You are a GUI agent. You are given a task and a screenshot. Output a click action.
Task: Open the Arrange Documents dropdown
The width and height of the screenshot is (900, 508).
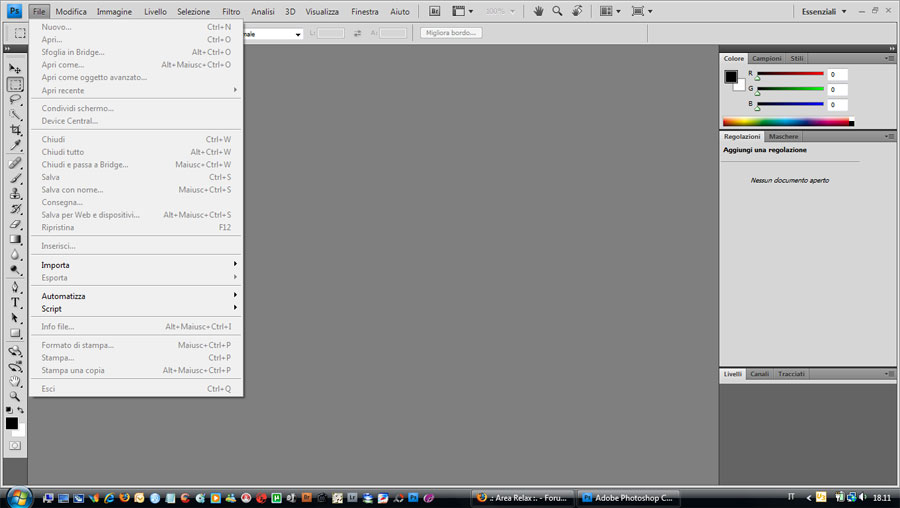point(610,11)
